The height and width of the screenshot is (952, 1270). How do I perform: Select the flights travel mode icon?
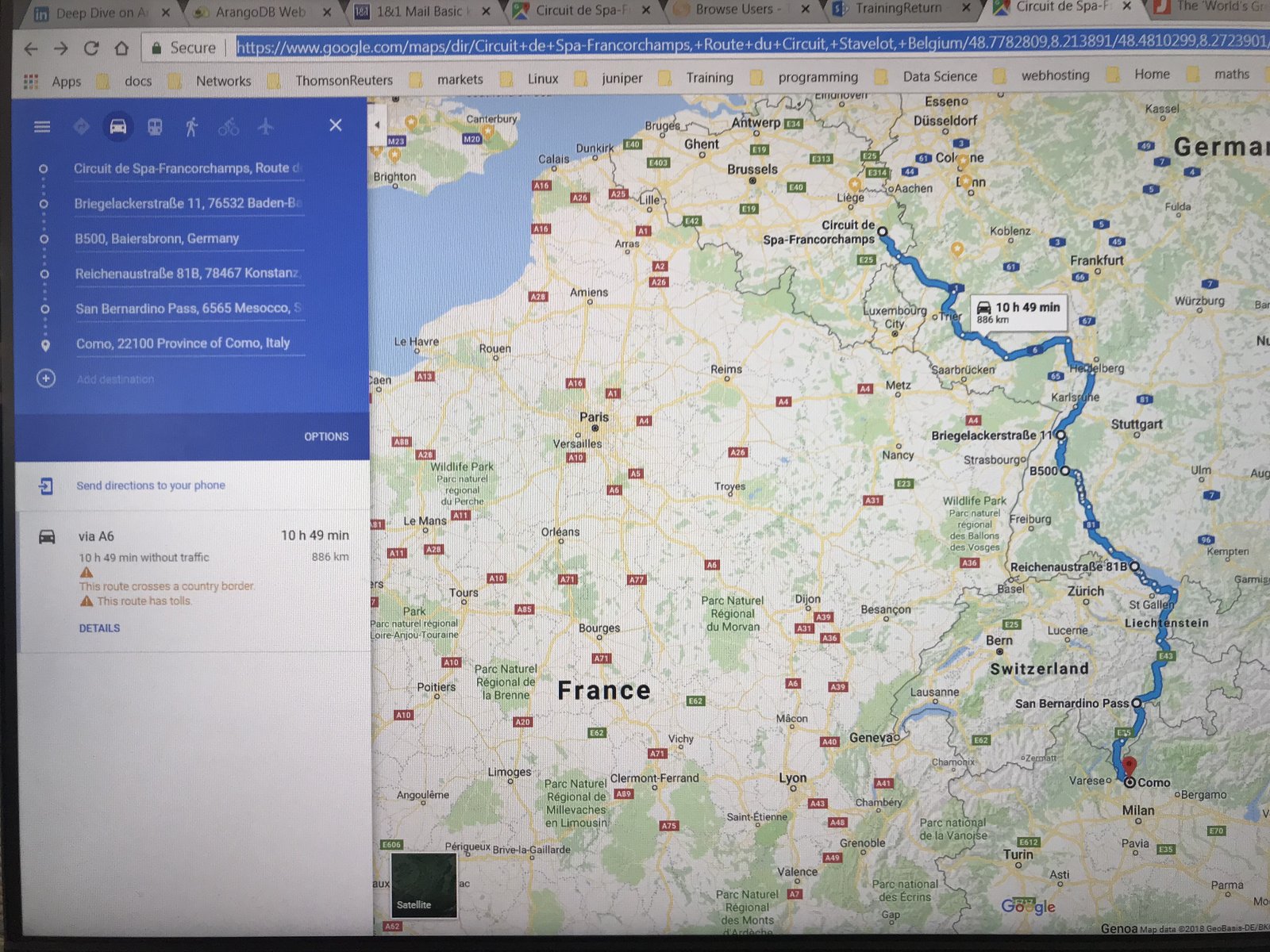coord(266,127)
